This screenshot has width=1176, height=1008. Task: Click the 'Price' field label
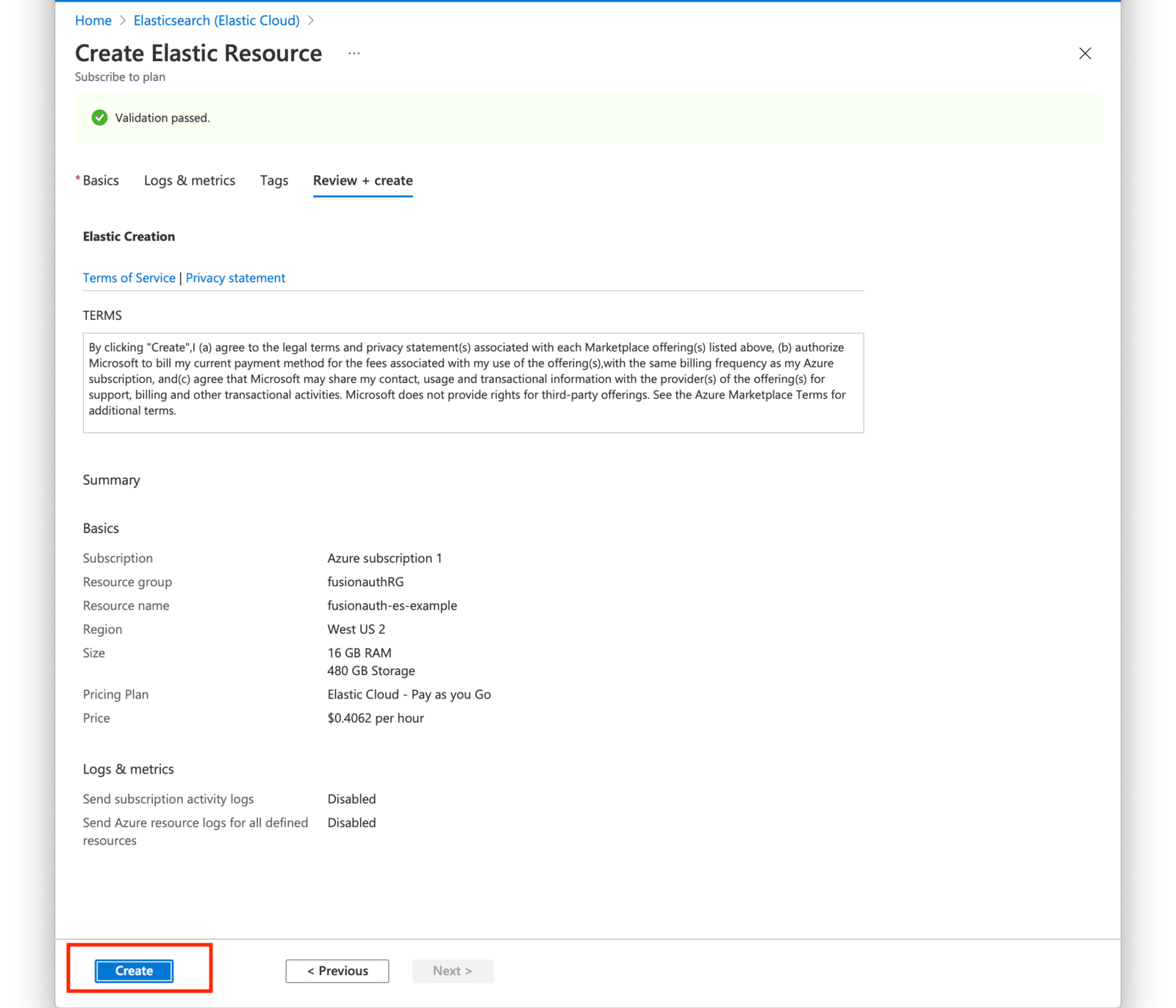[x=96, y=718]
